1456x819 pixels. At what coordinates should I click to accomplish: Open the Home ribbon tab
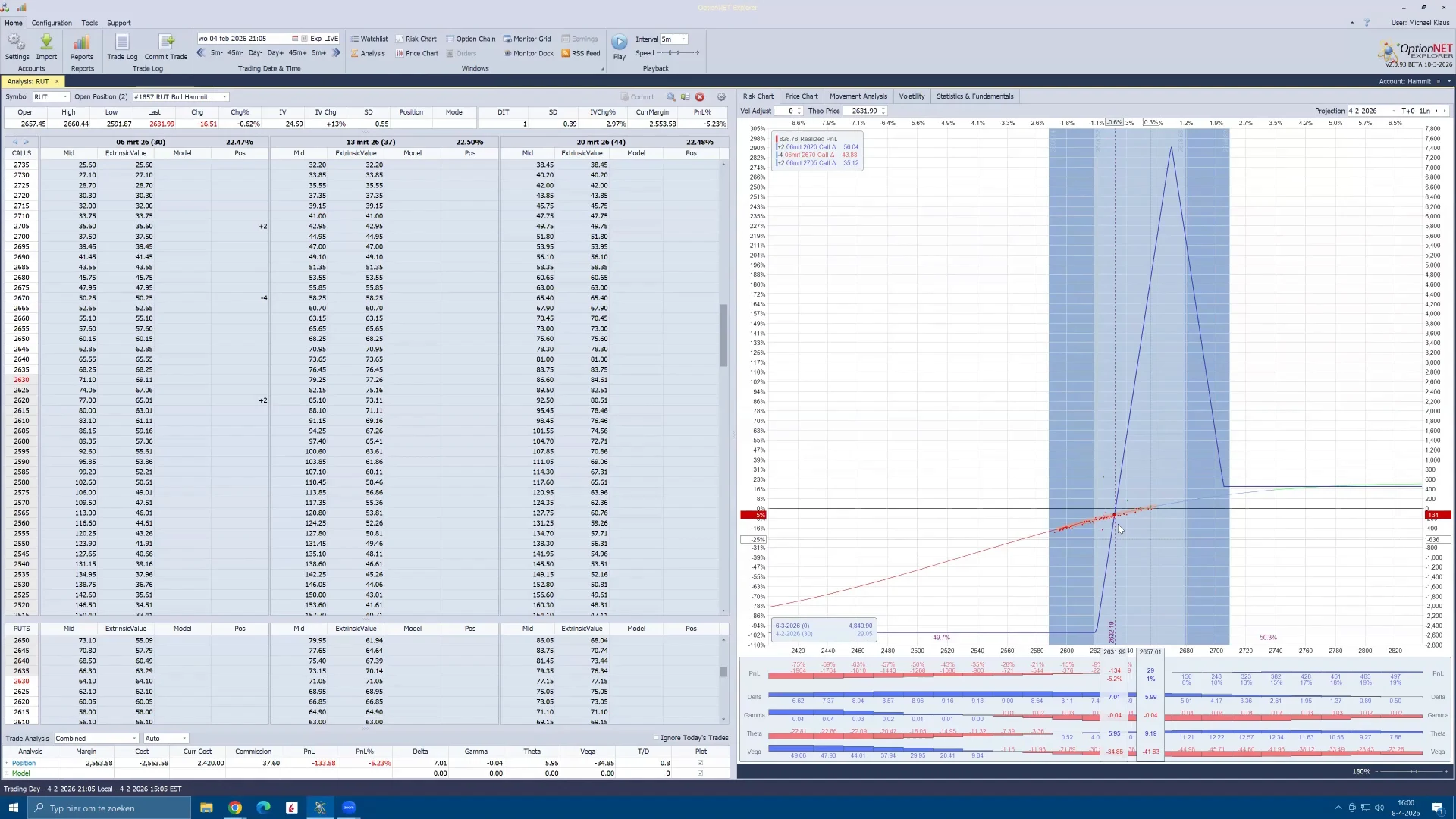click(x=14, y=23)
